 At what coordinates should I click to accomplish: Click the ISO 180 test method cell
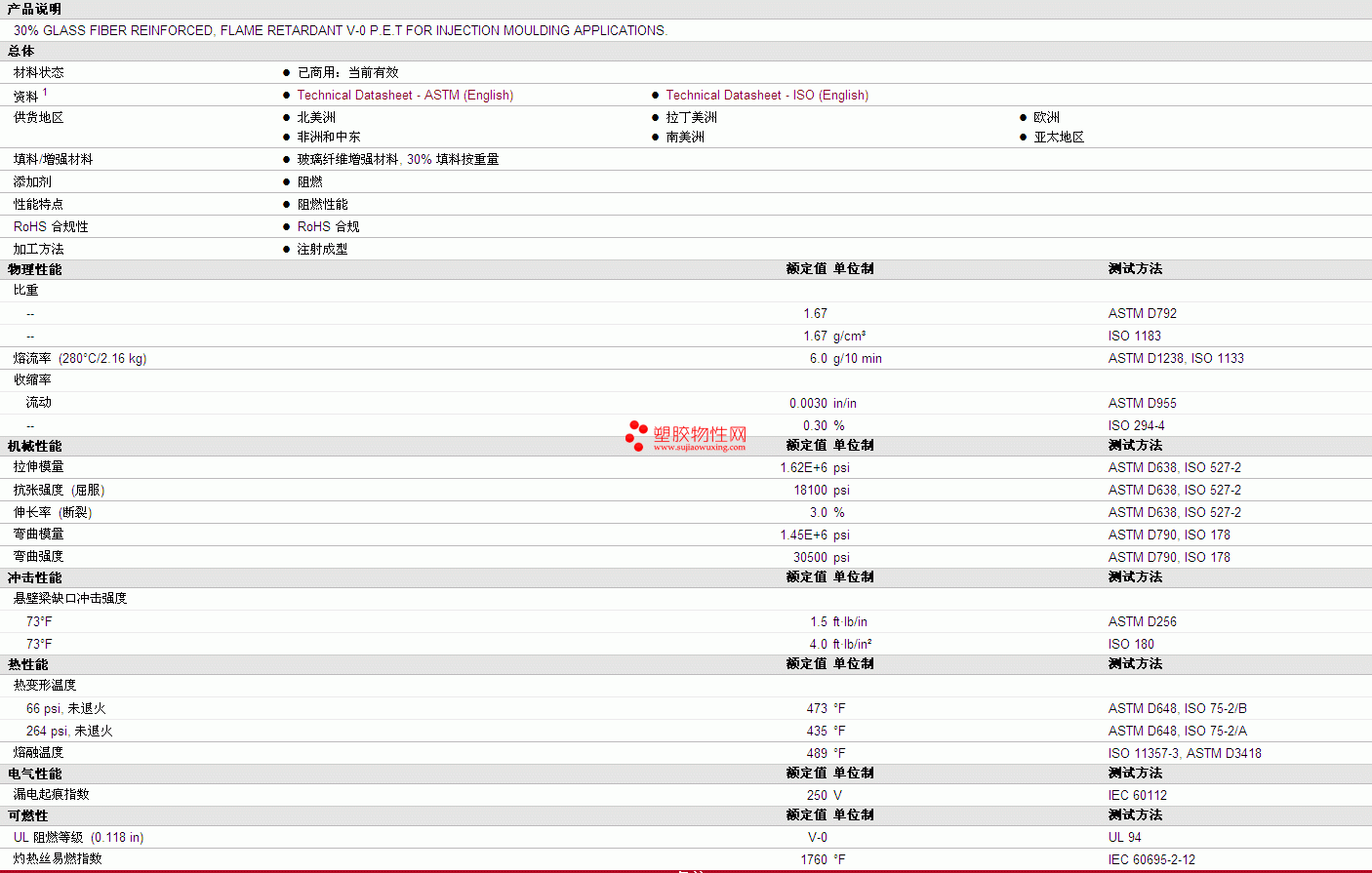pyautogui.click(x=1131, y=644)
